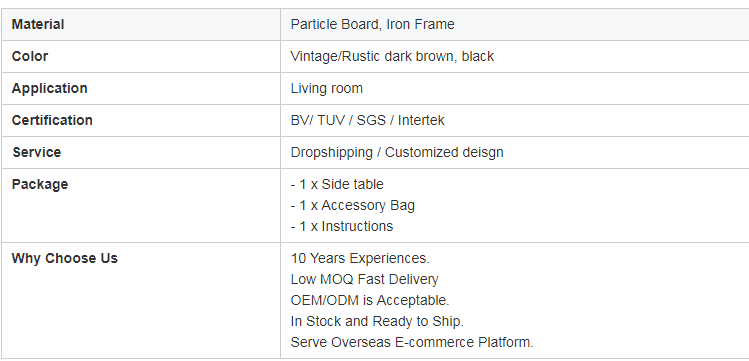Click the Why Choose Us label

click(x=64, y=258)
